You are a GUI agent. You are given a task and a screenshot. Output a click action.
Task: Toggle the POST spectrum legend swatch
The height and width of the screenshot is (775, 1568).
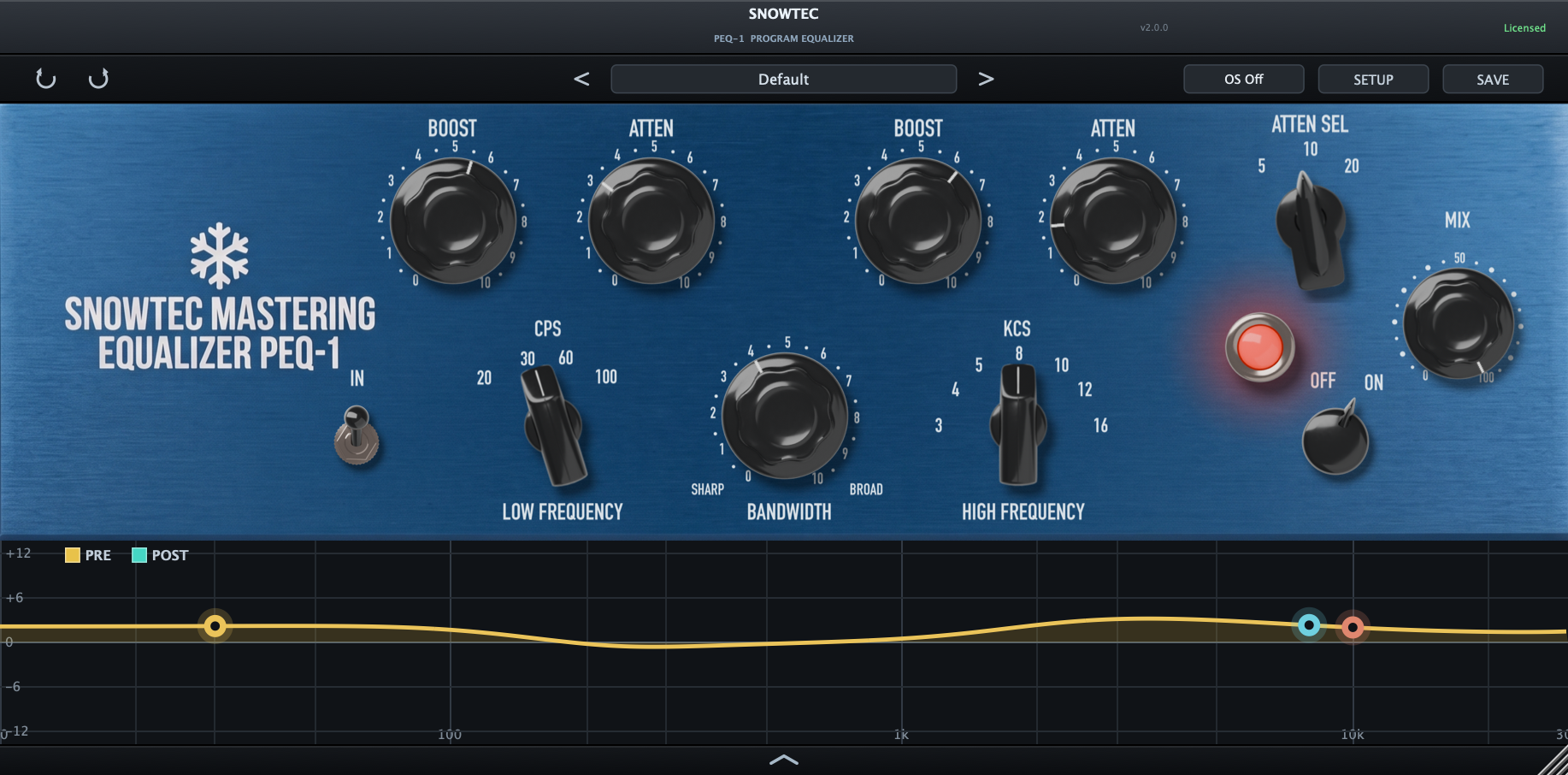point(139,555)
